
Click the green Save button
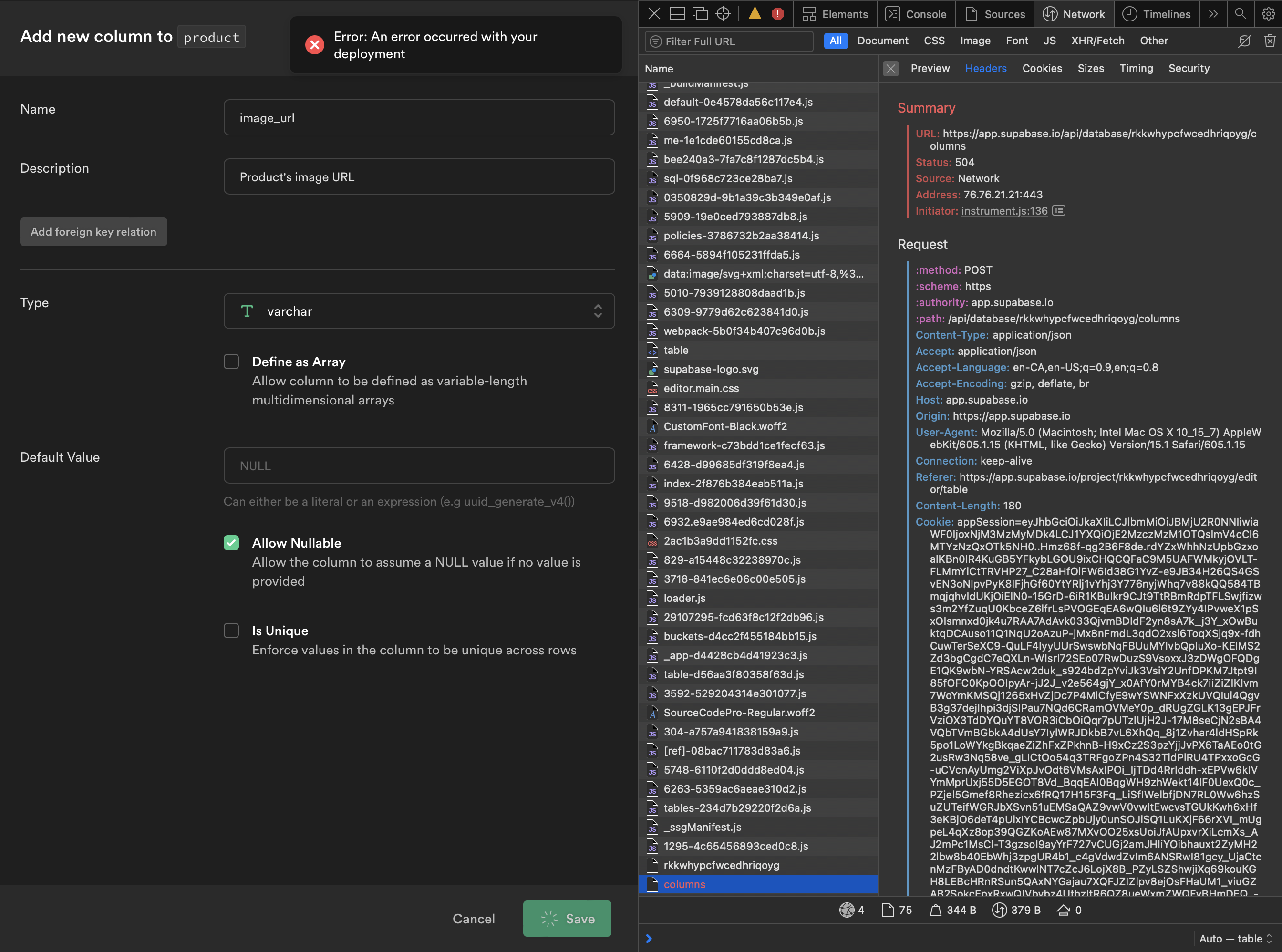click(567, 919)
